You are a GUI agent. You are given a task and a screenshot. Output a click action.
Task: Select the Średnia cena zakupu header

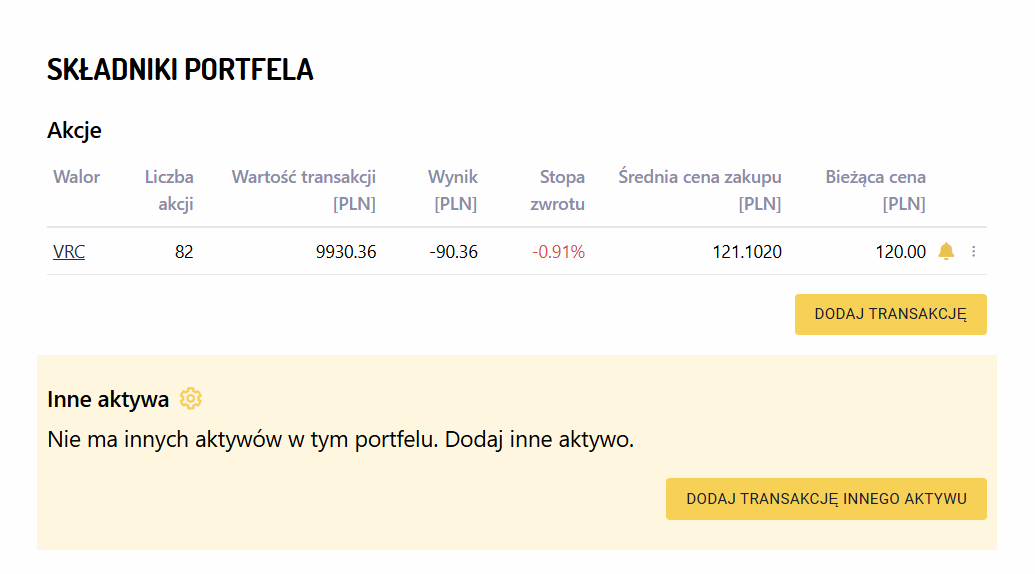click(700, 190)
